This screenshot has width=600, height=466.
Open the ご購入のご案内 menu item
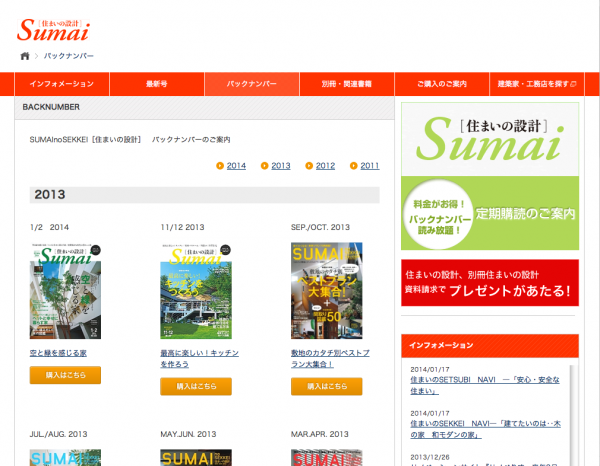click(442, 83)
